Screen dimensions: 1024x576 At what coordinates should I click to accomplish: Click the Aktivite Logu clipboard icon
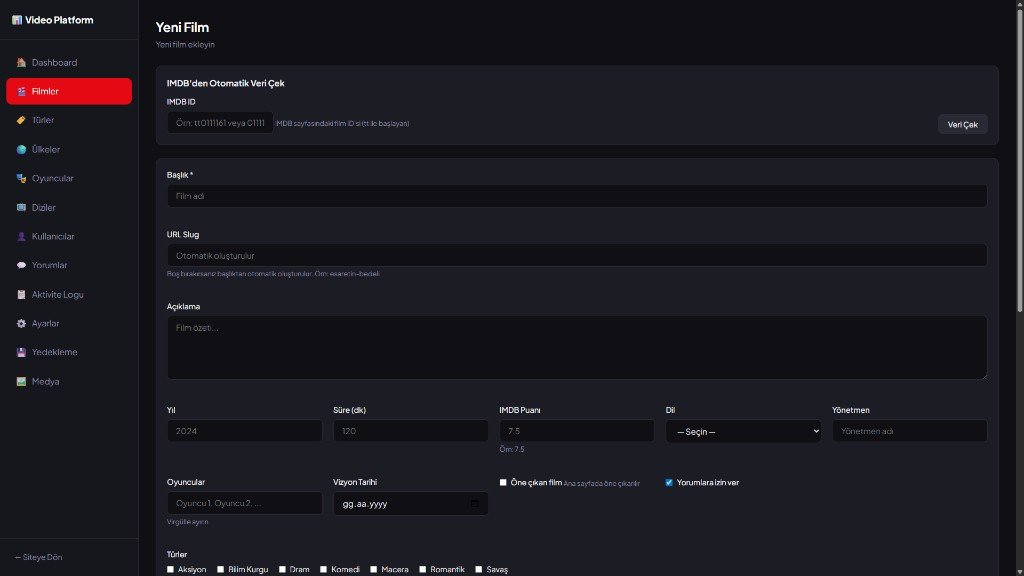(x=20, y=294)
